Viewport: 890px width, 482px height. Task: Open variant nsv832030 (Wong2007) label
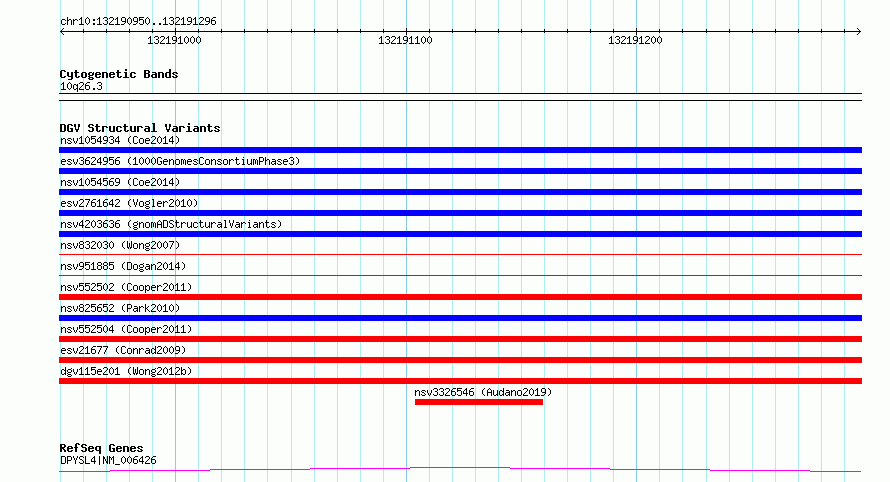pyautogui.click(x=120, y=245)
